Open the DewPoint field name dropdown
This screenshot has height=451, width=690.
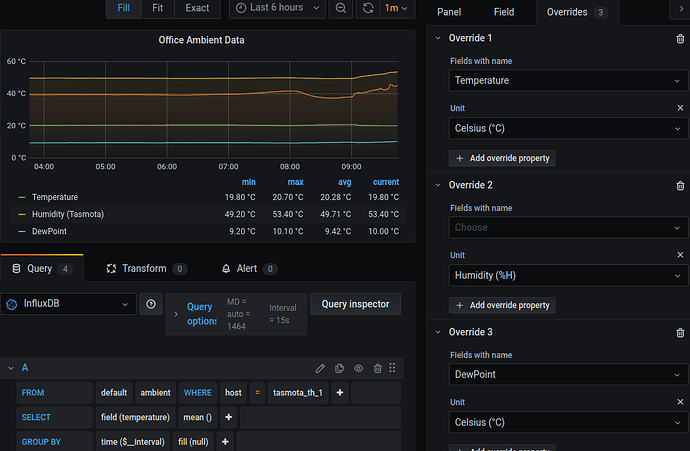[x=568, y=374]
